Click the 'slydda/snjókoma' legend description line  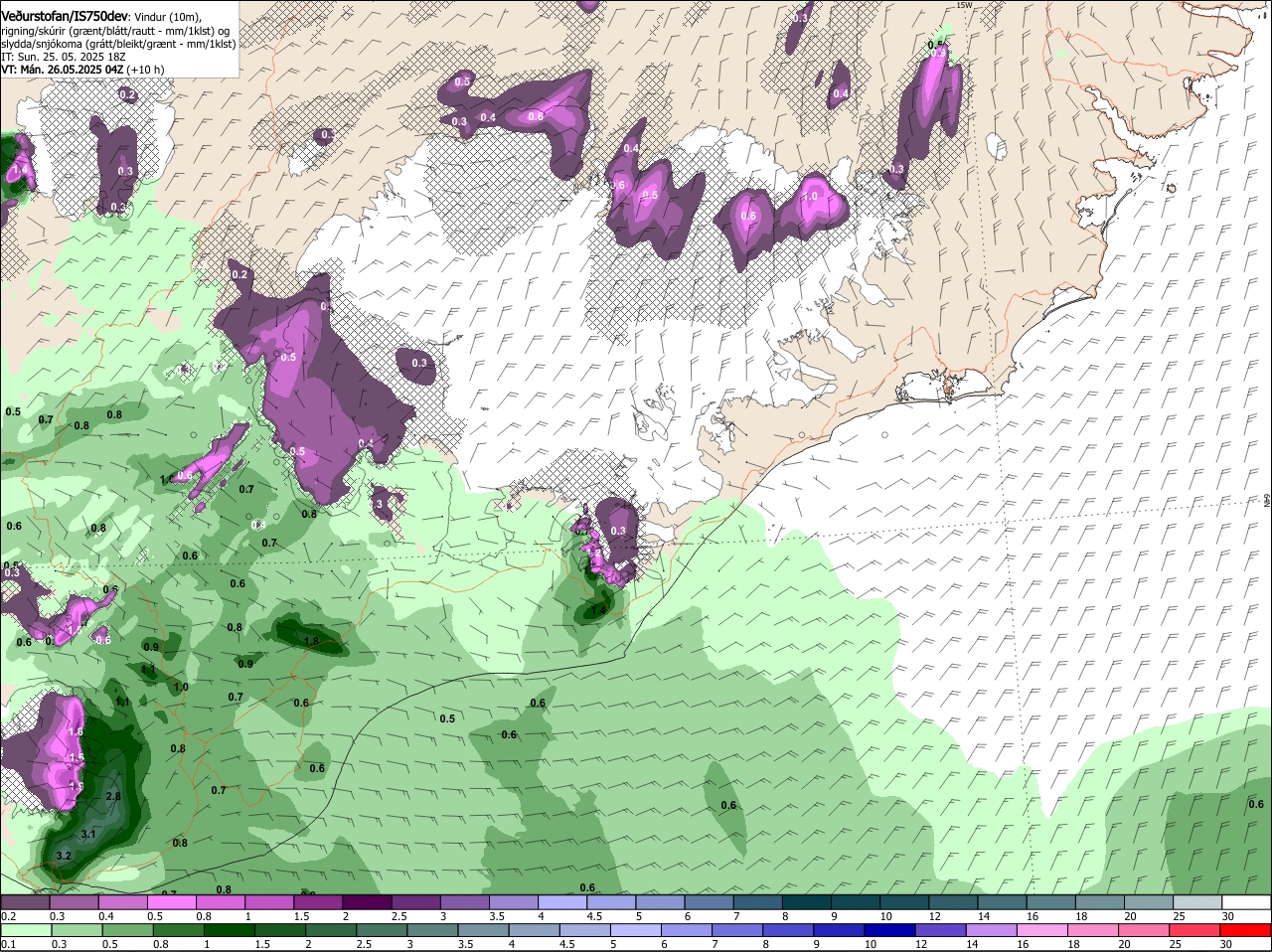point(118,44)
